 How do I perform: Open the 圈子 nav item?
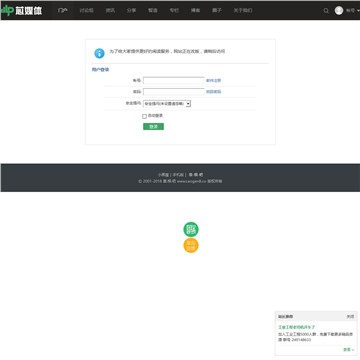217,10
